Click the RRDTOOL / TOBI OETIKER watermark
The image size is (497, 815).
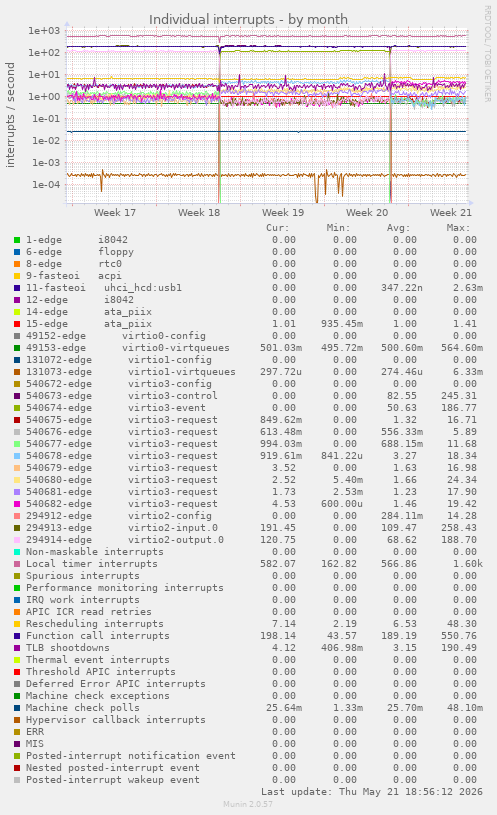click(488, 54)
